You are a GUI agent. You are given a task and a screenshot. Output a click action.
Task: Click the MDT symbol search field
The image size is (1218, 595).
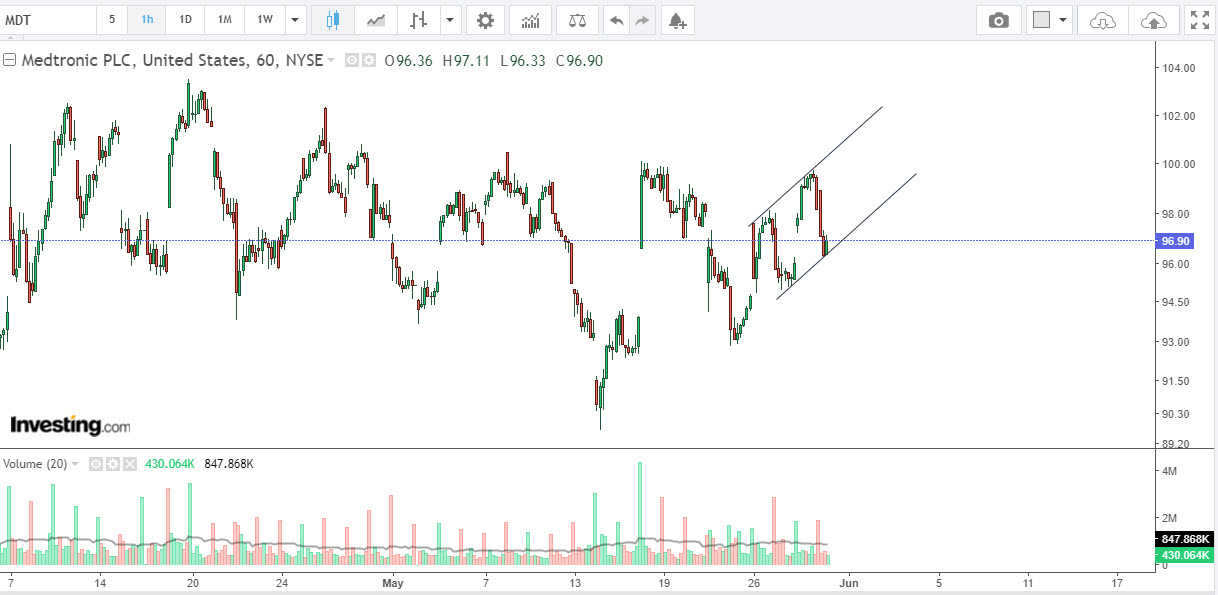pyautogui.click(x=48, y=20)
